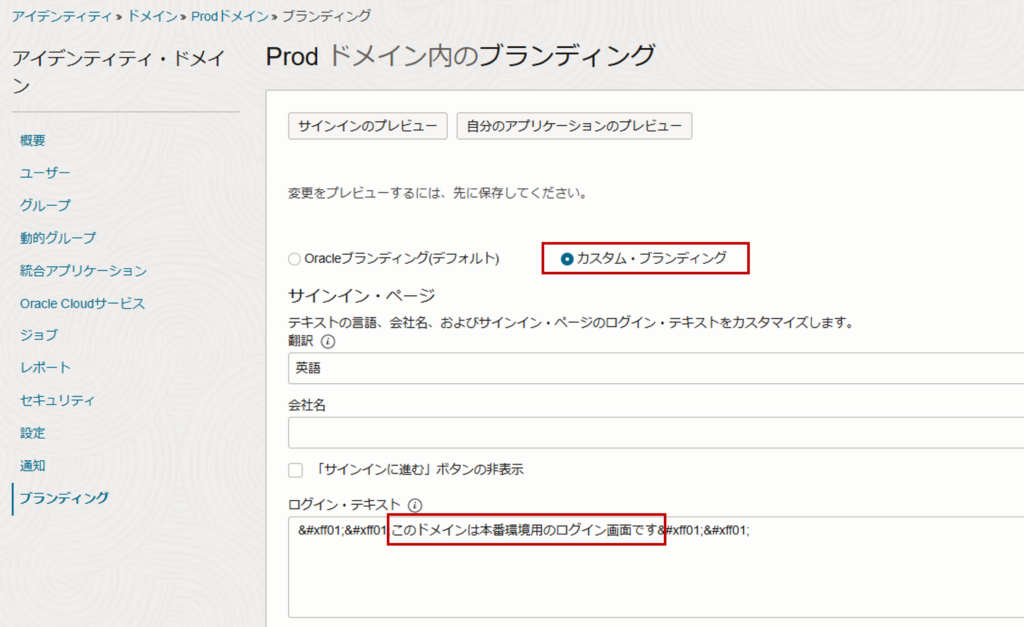Select ブランディング in the sidebar

pos(64,498)
